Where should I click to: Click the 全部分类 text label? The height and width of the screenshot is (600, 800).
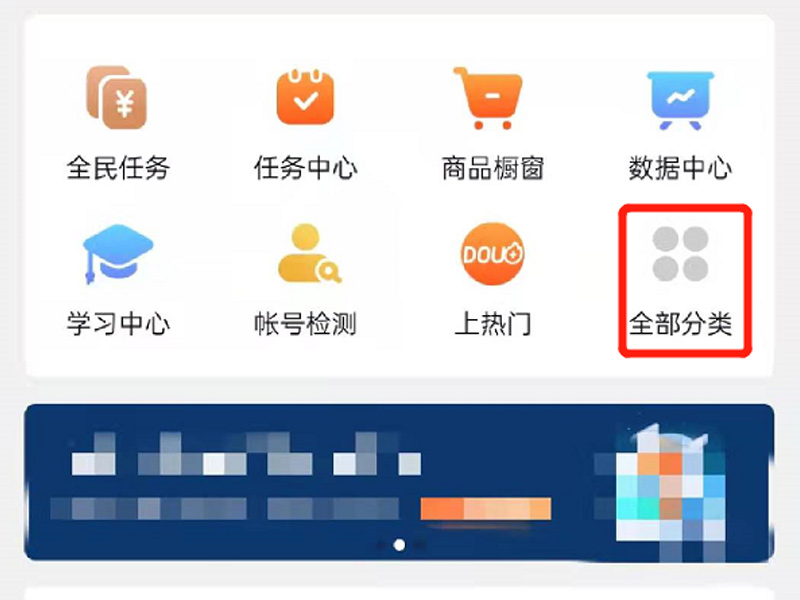tap(681, 323)
